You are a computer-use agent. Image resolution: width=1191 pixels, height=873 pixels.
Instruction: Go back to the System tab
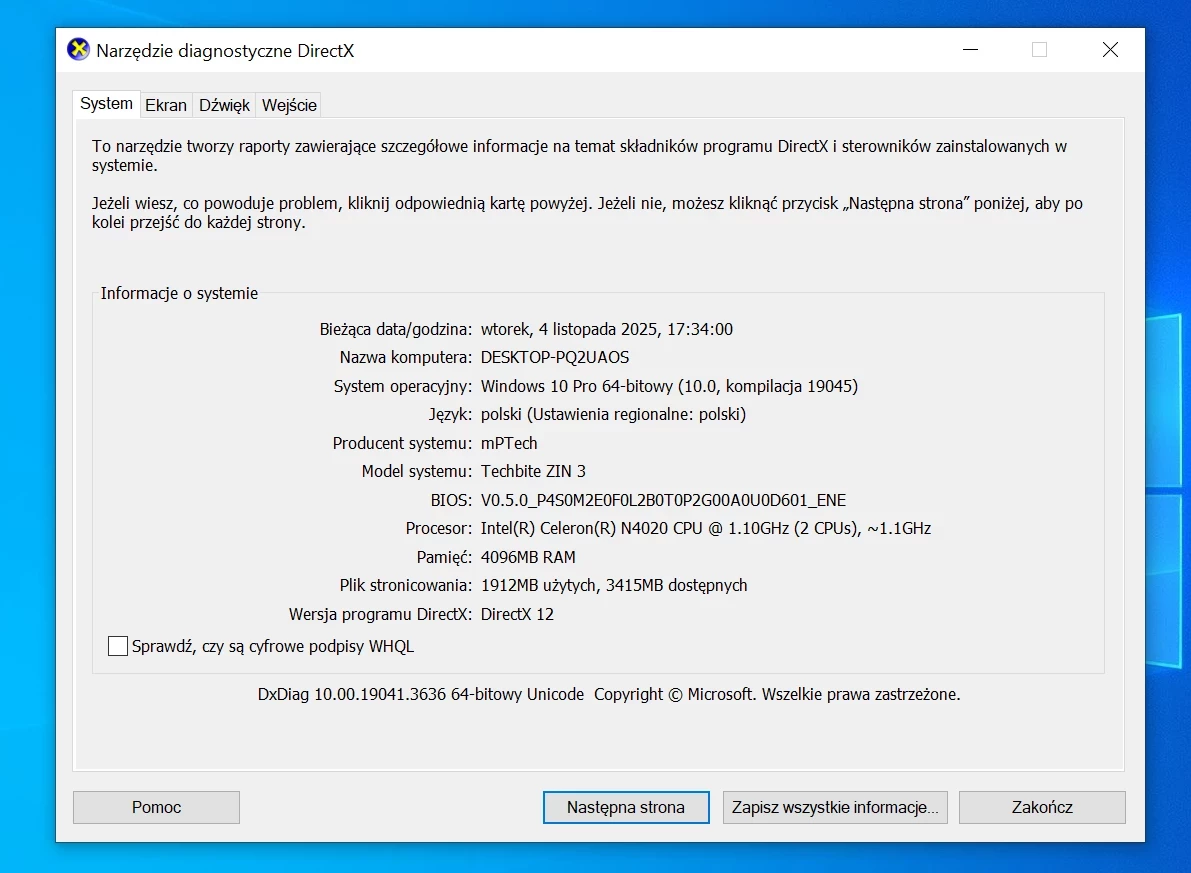click(x=105, y=103)
